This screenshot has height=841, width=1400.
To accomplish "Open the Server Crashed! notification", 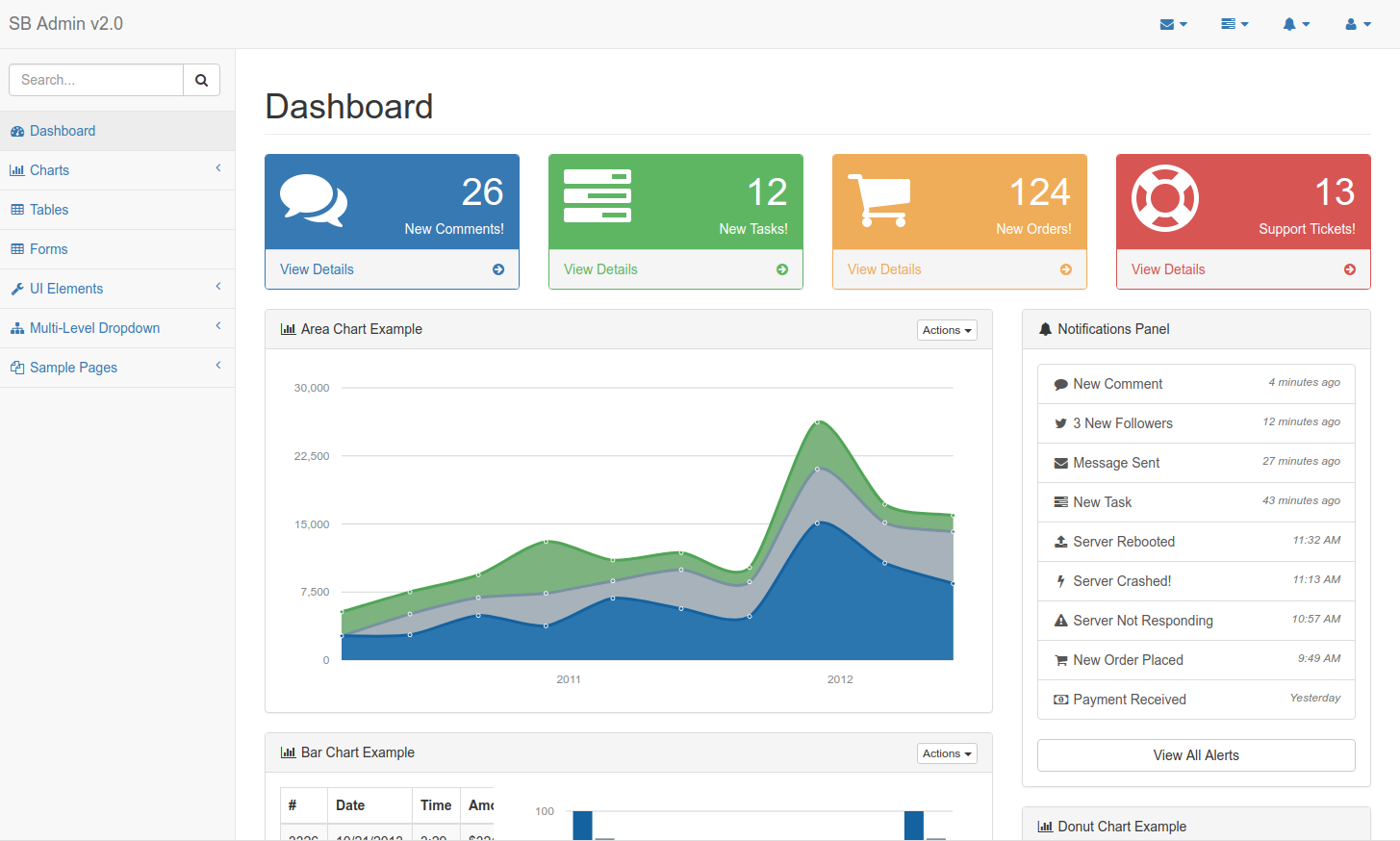I will tap(1196, 581).
